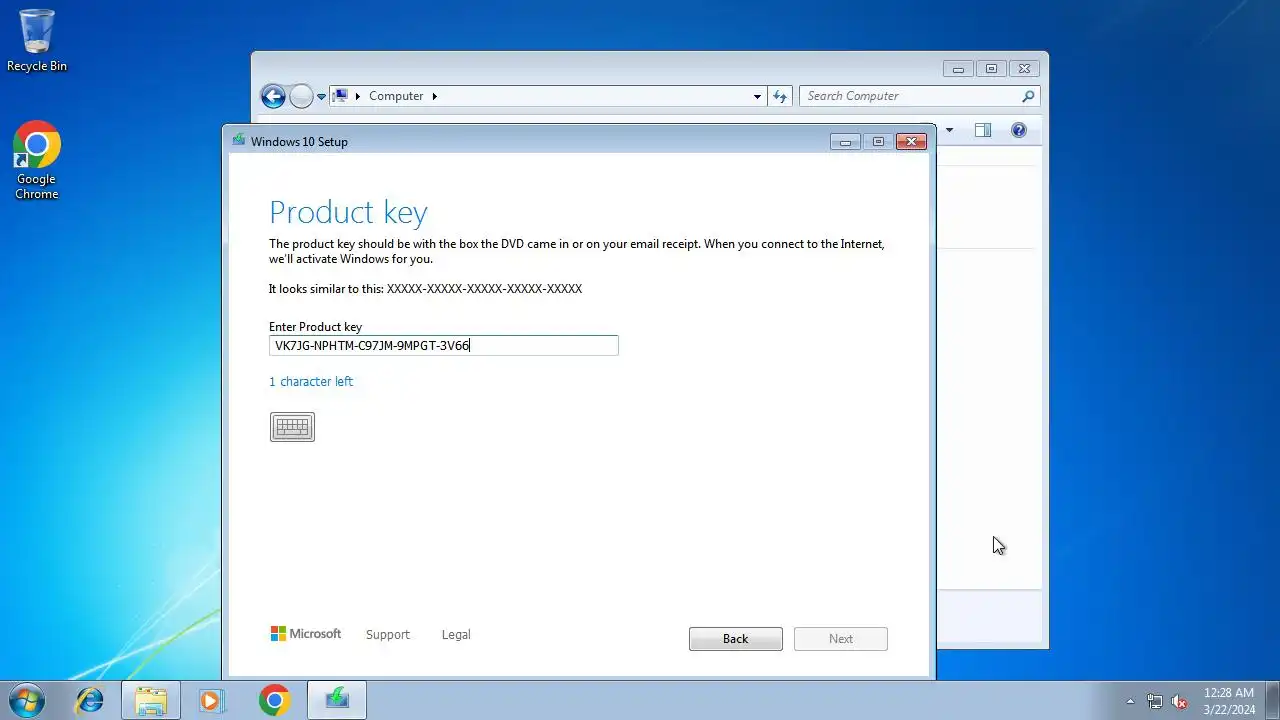Click the Search Computer box

[x=920, y=96]
